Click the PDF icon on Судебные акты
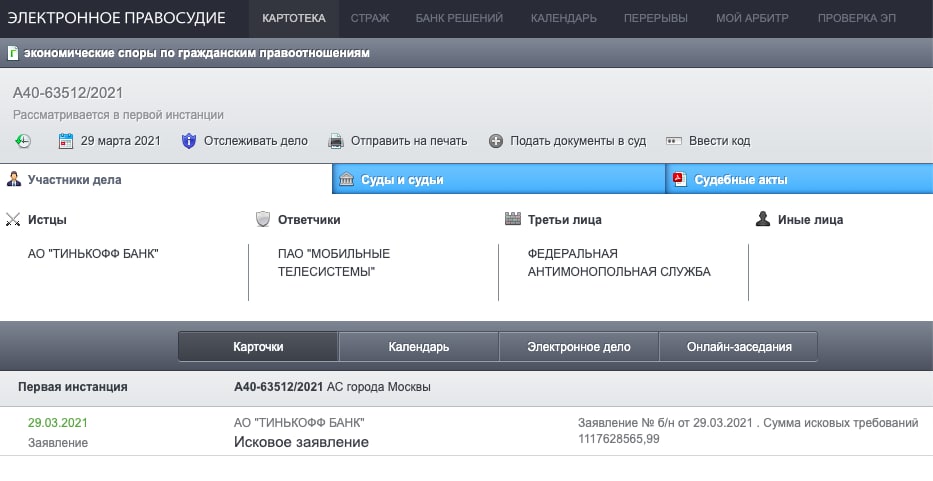The height and width of the screenshot is (481, 933). point(680,179)
